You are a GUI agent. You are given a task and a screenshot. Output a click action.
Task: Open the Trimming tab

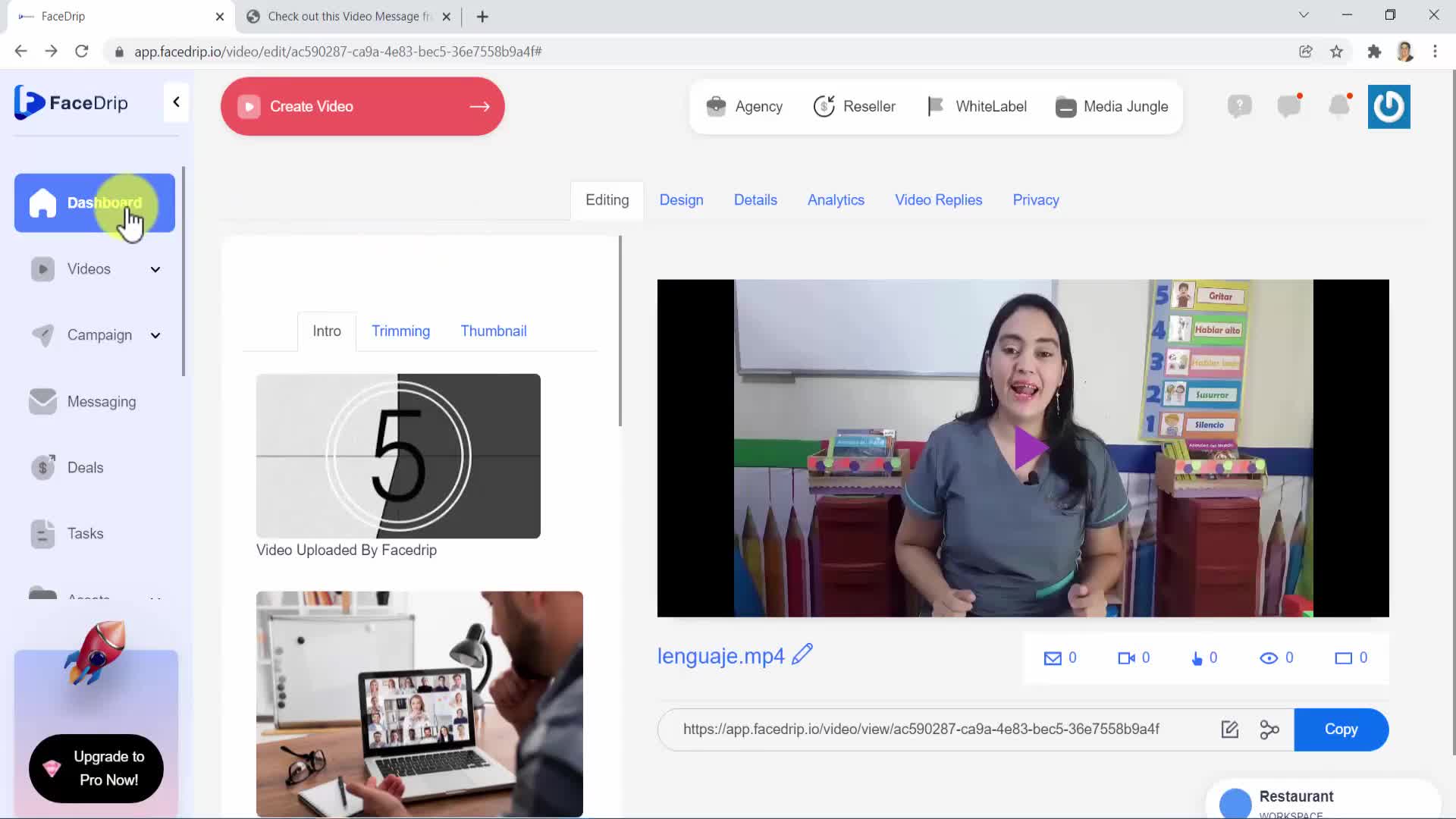[400, 331]
